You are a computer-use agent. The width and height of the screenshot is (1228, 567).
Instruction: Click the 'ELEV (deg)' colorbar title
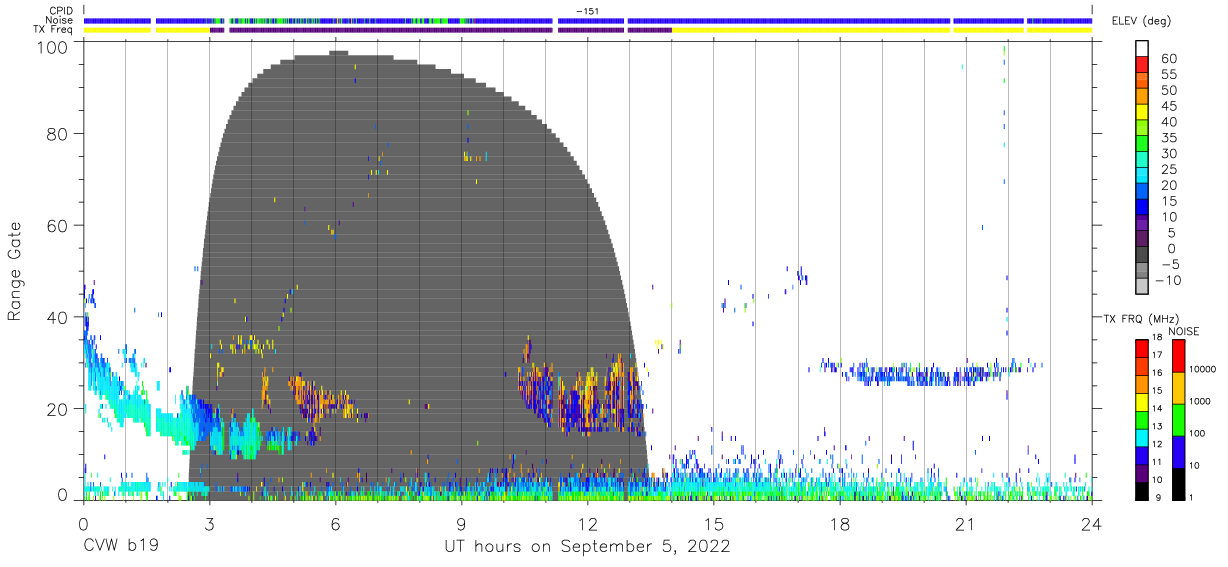1141,22
